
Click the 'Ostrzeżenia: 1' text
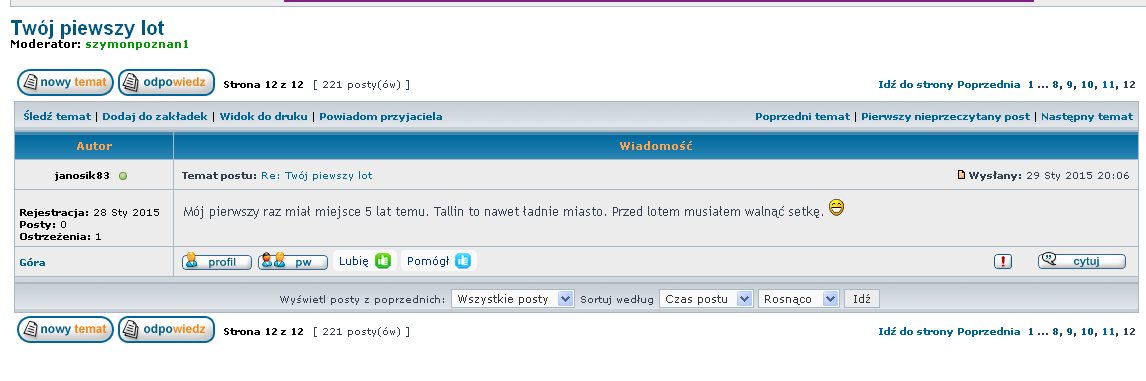click(60, 237)
